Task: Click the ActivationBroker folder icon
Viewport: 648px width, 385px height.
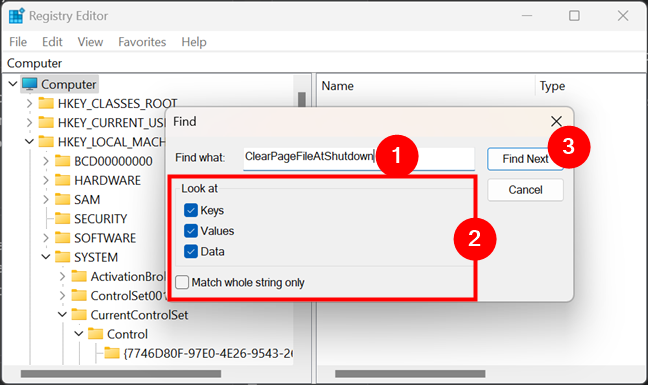Action: pos(79,276)
